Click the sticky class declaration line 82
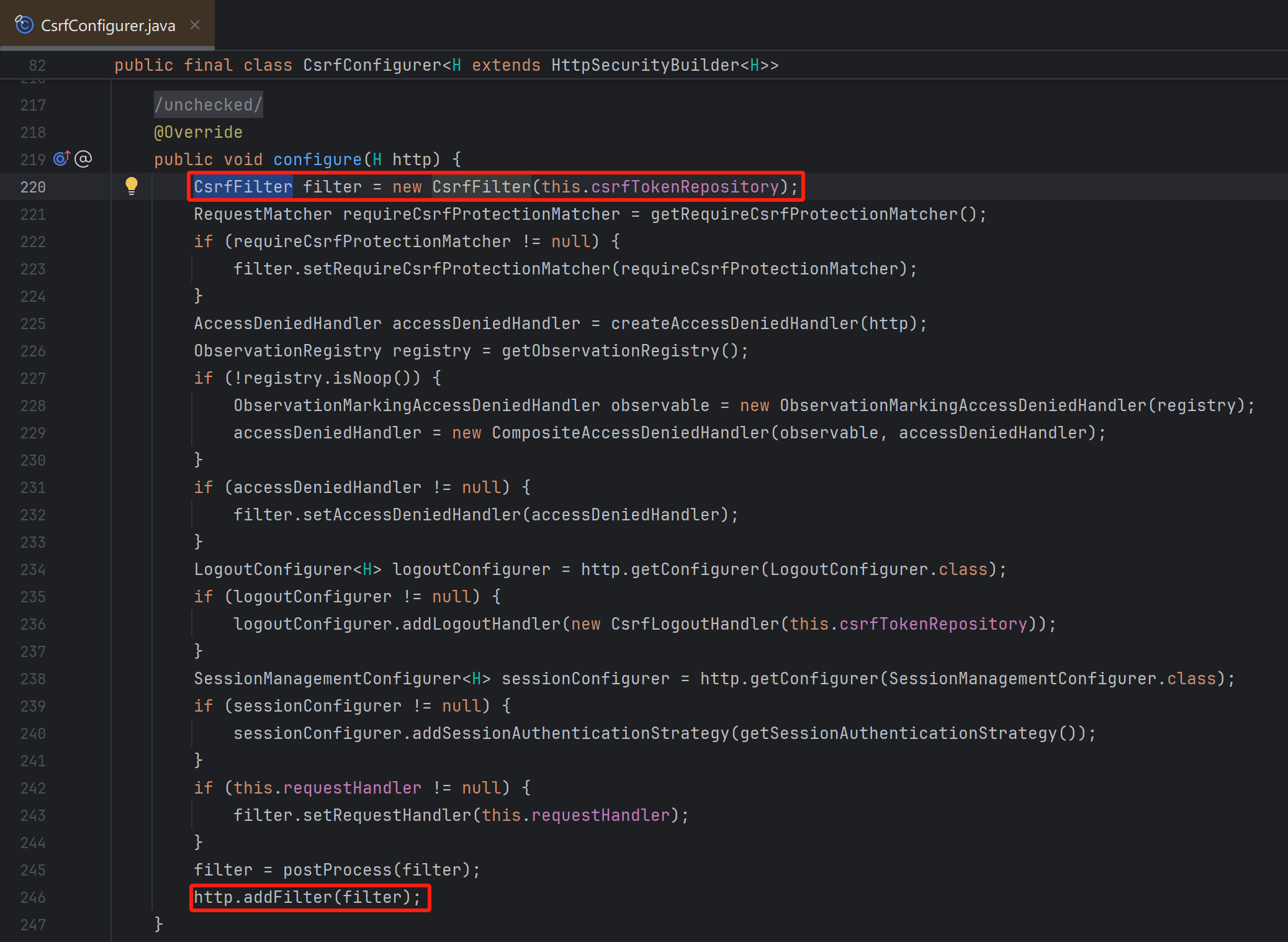The width and height of the screenshot is (1288, 942). (x=446, y=65)
